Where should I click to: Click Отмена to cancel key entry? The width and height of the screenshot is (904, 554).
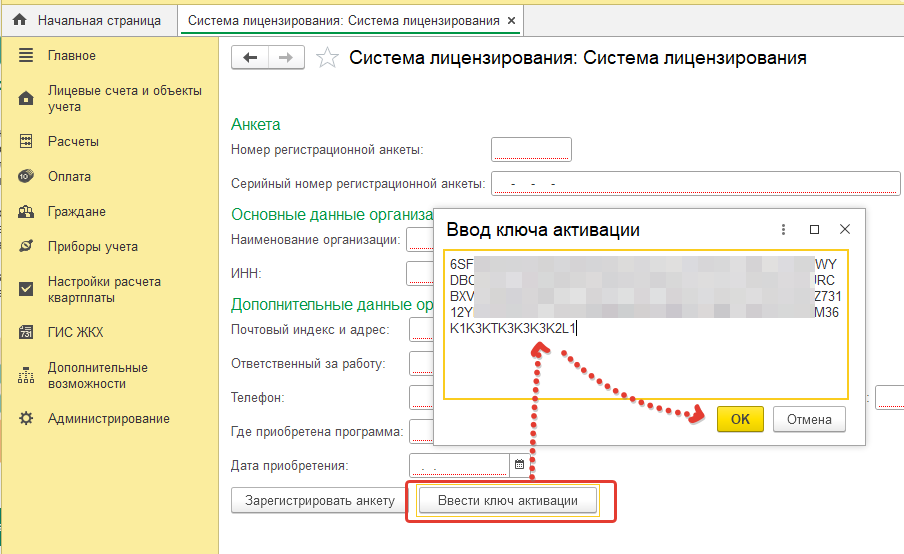click(809, 419)
